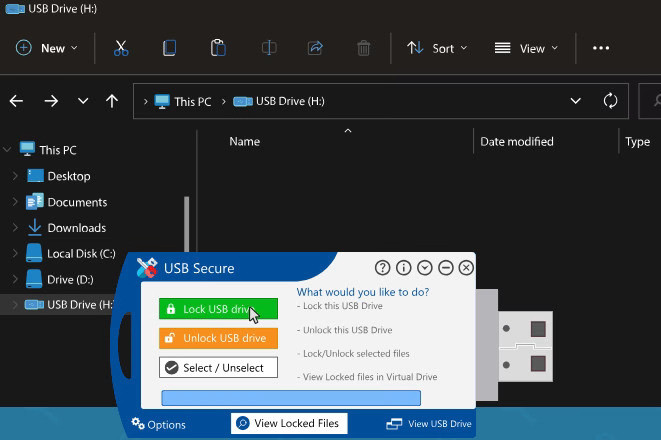
Task: Click the Copy icon in toolbar
Action: pyautogui.click(x=169, y=48)
